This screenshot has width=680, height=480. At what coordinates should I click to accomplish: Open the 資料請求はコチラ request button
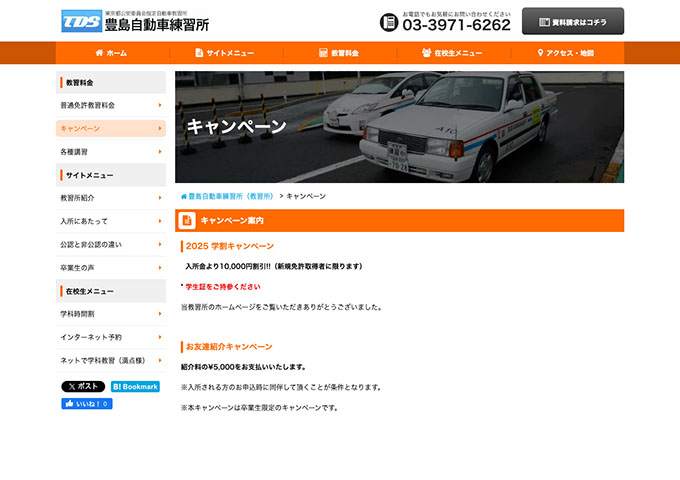tap(573, 22)
